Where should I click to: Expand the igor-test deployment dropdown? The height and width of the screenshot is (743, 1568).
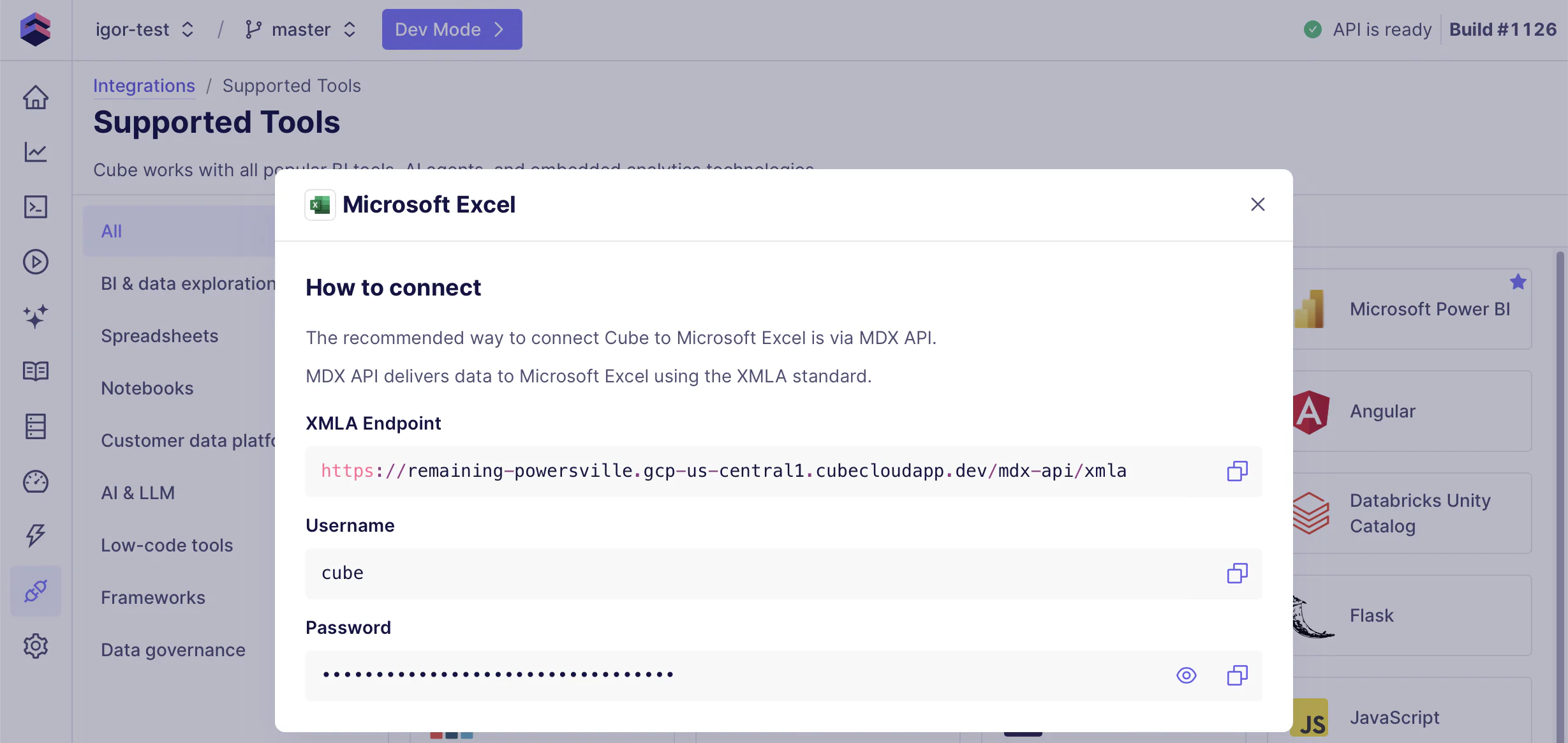coord(144,29)
